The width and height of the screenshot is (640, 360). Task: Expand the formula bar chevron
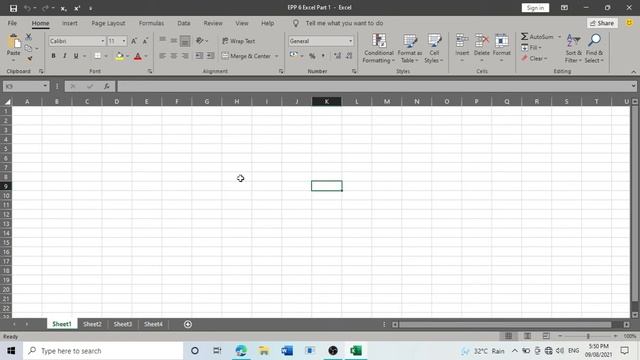[633, 86]
